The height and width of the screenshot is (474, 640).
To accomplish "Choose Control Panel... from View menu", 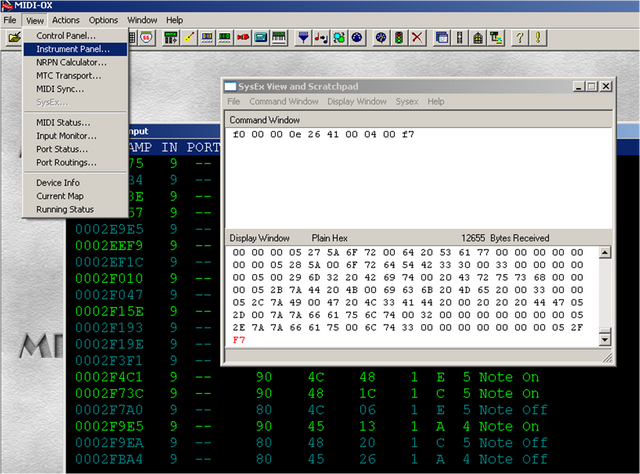I will tap(76, 36).
